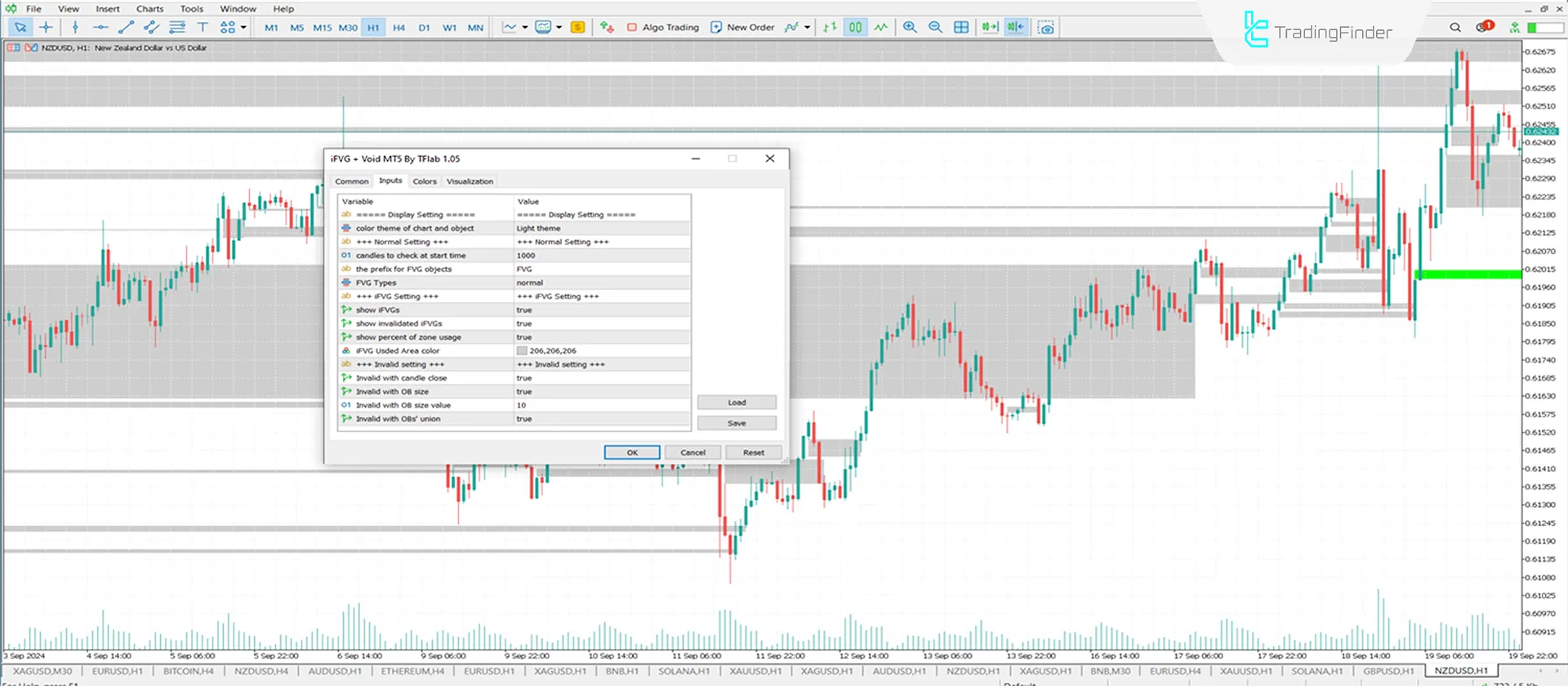The height and width of the screenshot is (686, 1568).
Task: Switch chart to candlestick display
Action: pos(855,27)
